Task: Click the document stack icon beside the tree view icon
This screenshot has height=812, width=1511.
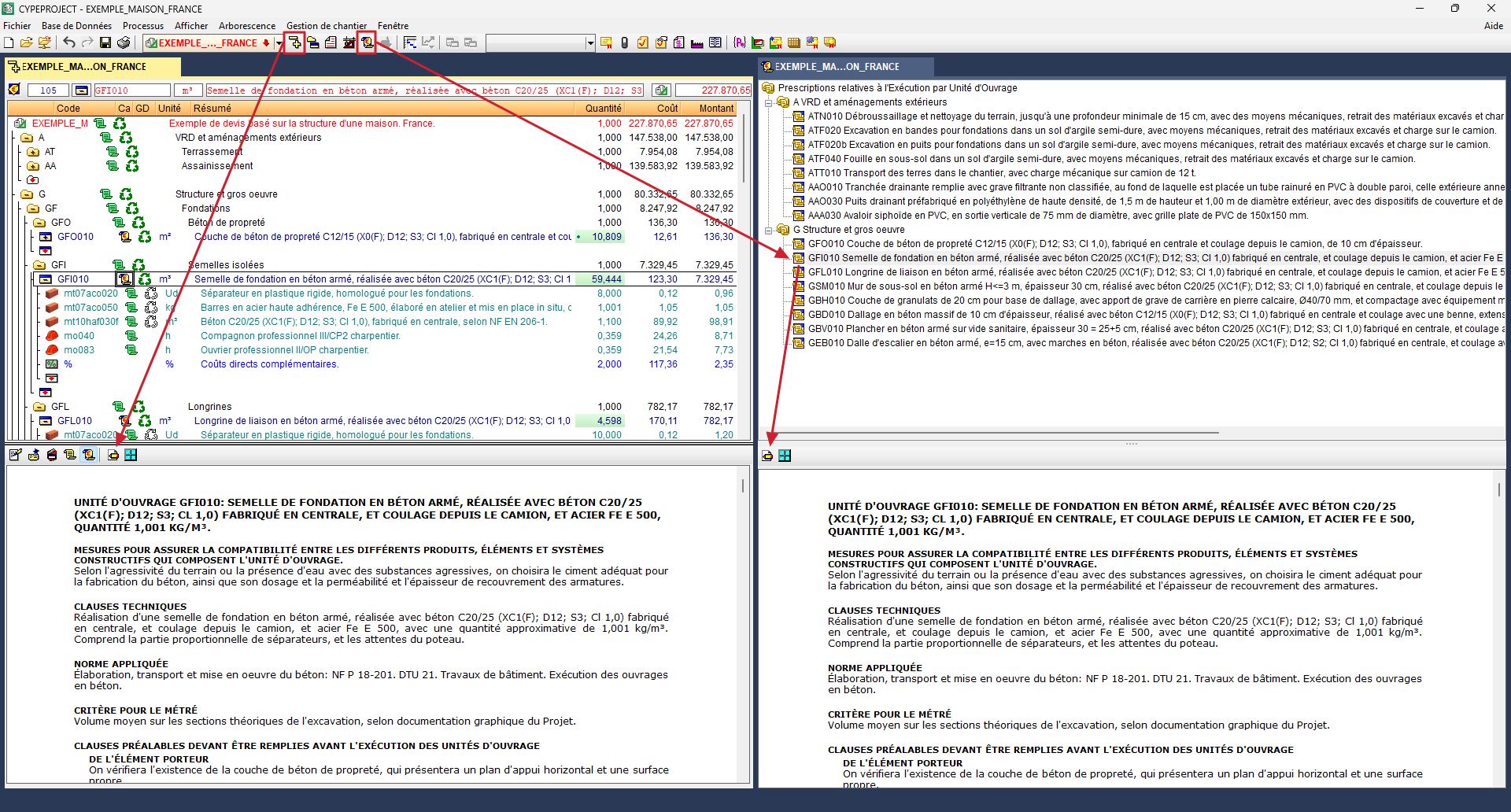Action: point(313,42)
